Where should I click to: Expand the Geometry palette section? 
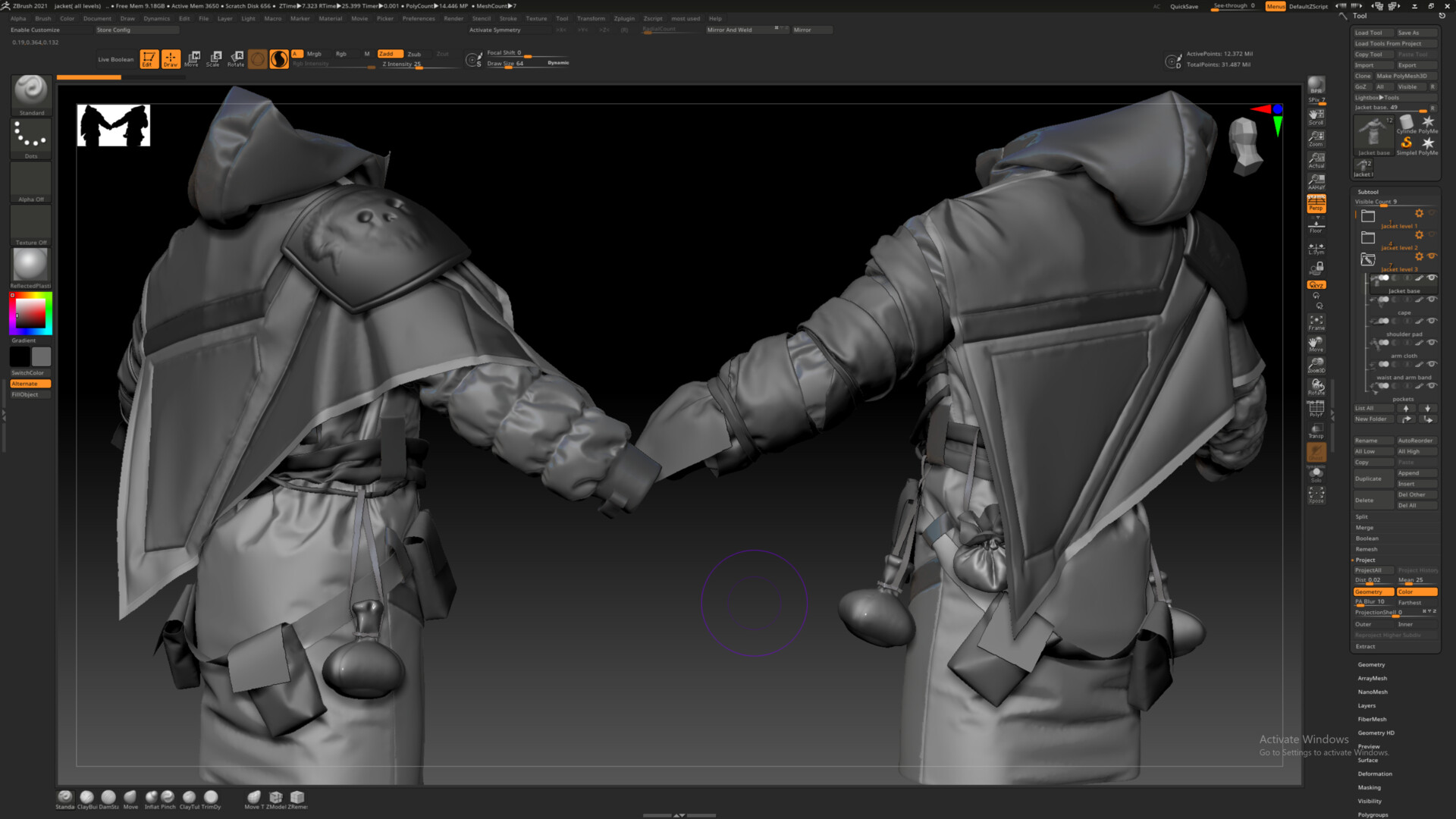pyautogui.click(x=1371, y=664)
